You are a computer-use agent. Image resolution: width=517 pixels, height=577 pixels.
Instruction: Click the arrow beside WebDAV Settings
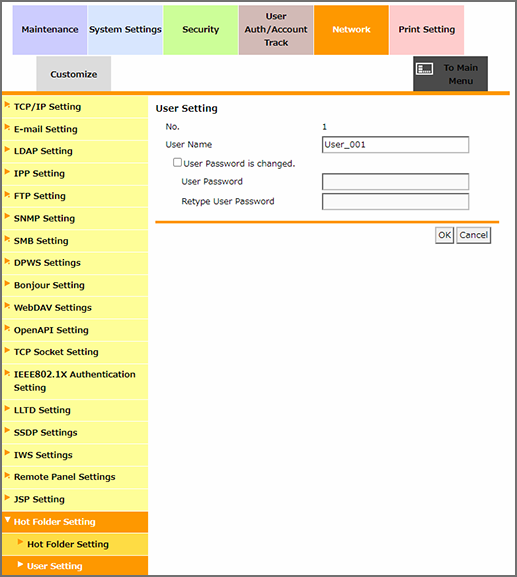pos(7,306)
